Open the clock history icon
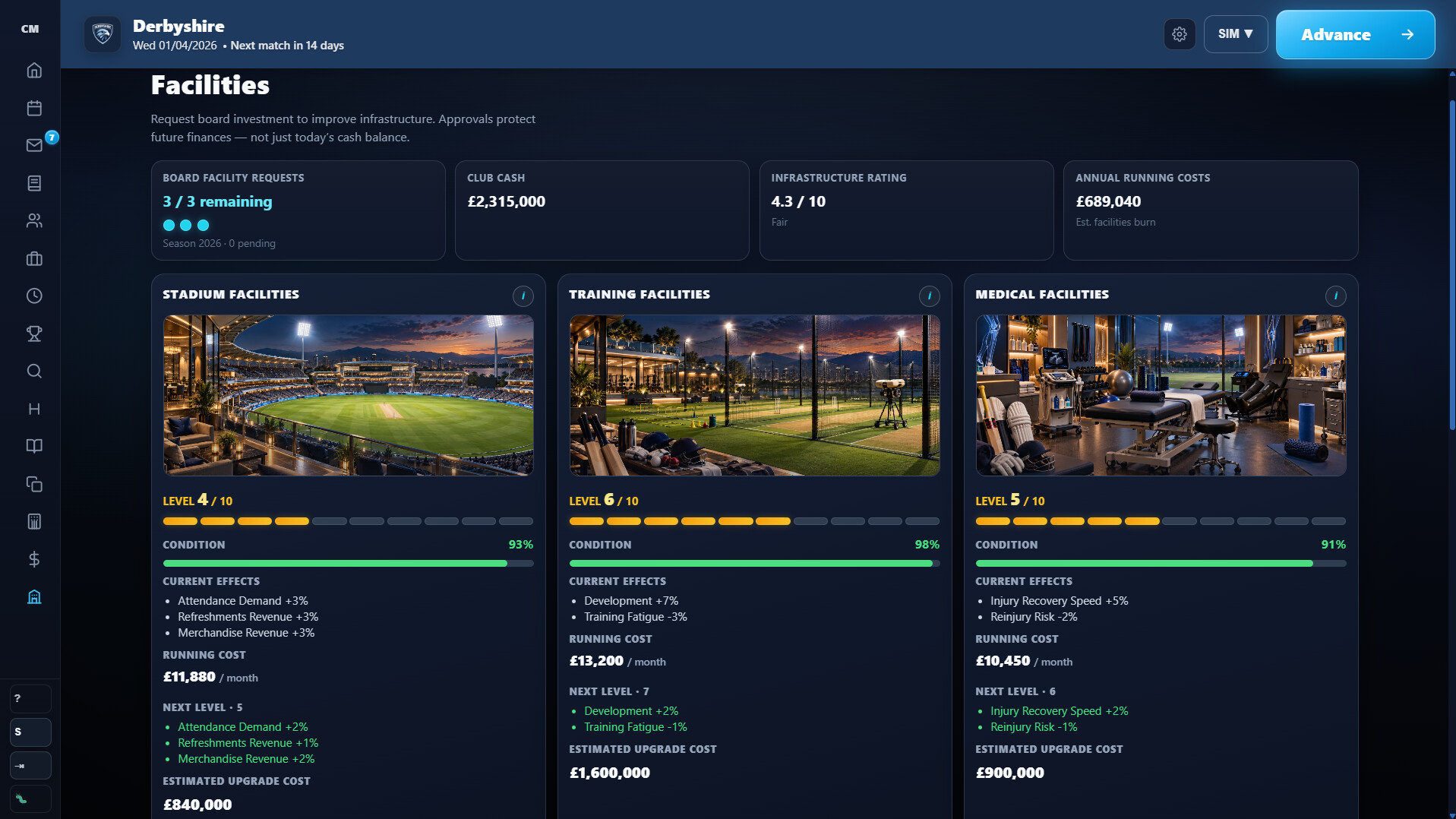Image resolution: width=1456 pixels, height=819 pixels. [x=34, y=296]
